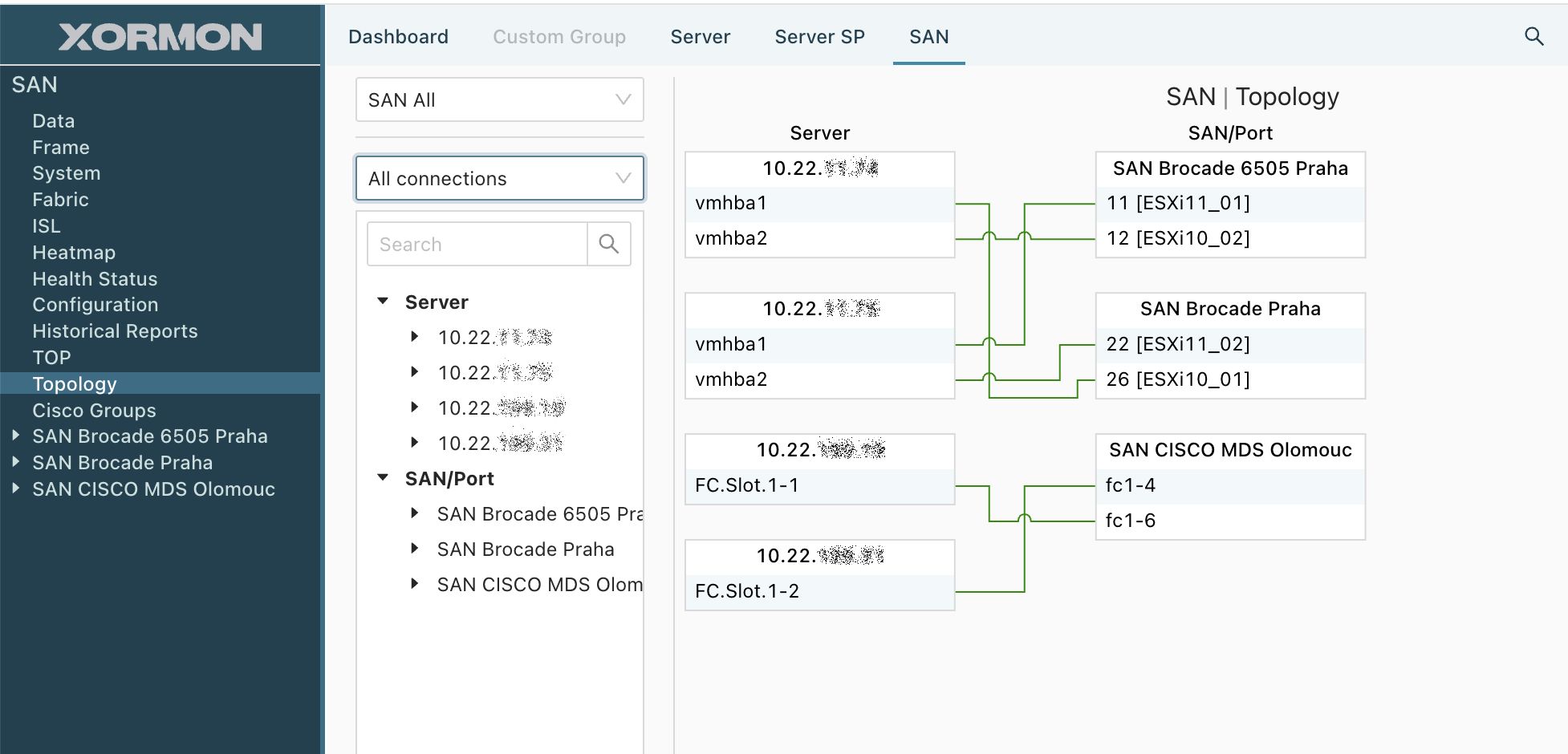Select FC.Slot.1-2 in the topology diagram
1568x754 pixels.
click(x=747, y=591)
